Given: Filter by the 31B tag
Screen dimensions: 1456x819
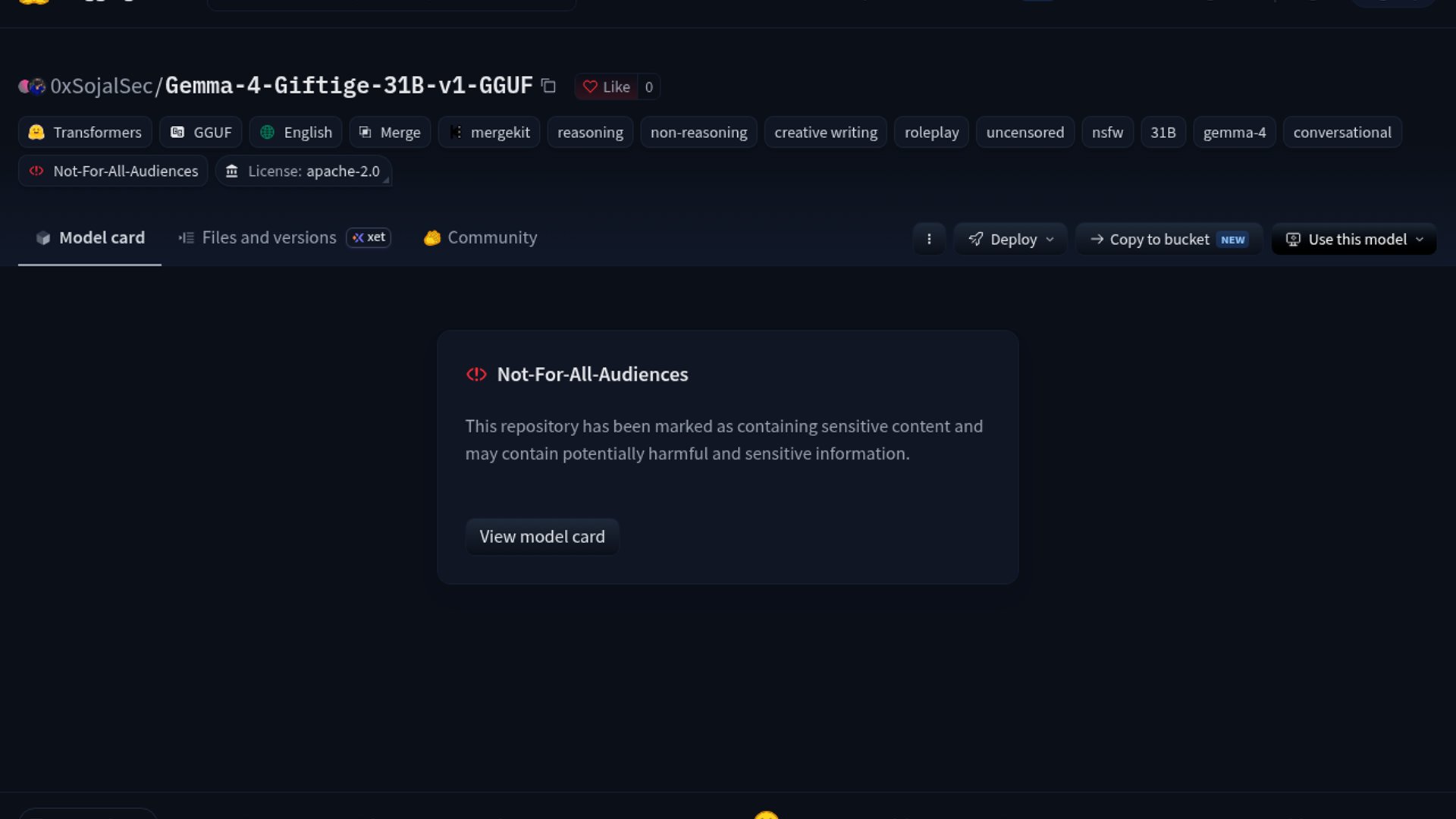Looking at the screenshot, I should 1163,133.
